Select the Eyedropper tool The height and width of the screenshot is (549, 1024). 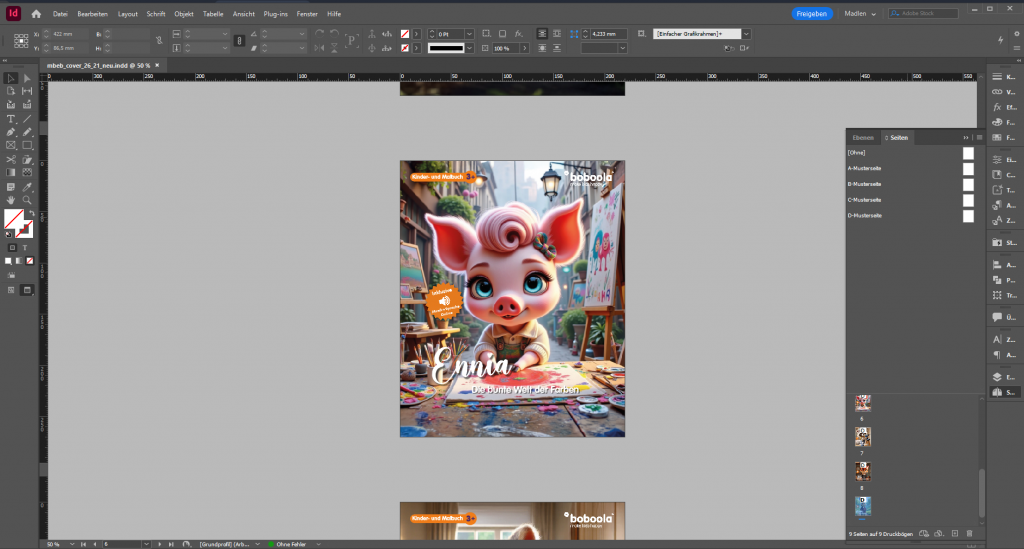pos(27,186)
